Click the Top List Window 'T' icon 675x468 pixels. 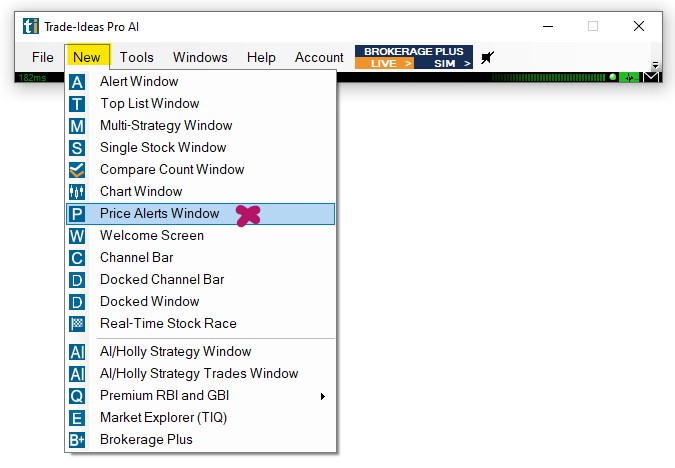pos(77,104)
